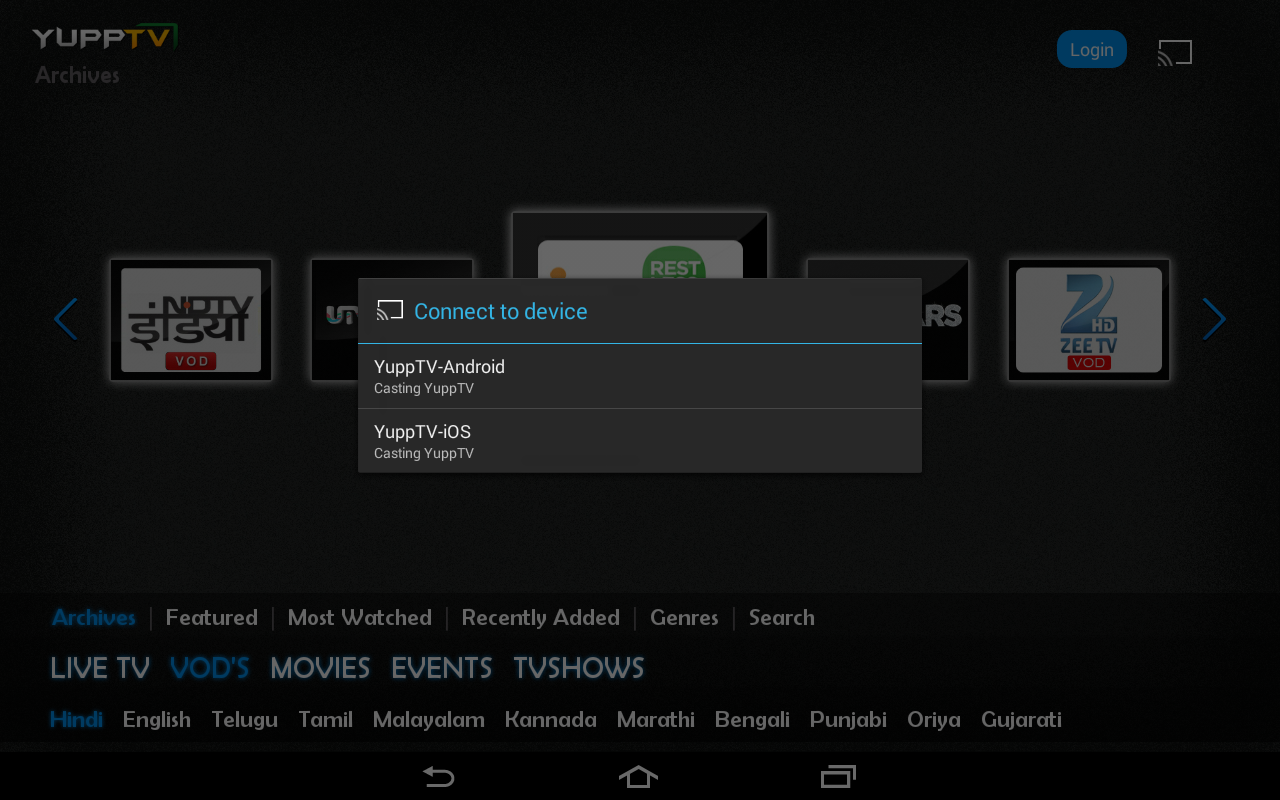This screenshot has width=1280, height=800.
Task: Select Tamil language filter
Action: coord(326,720)
